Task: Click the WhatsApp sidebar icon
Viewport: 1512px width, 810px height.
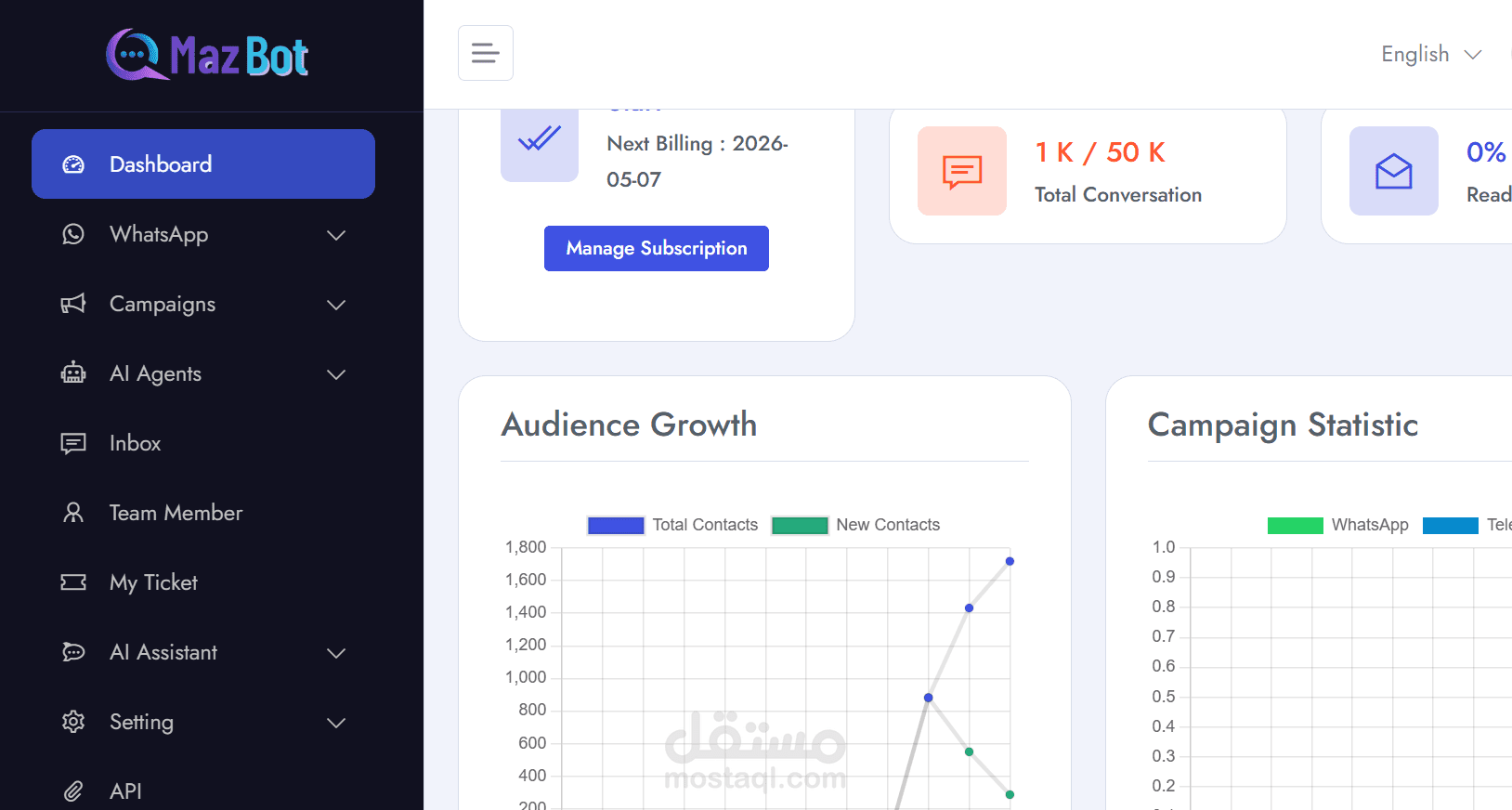Action: tap(73, 234)
